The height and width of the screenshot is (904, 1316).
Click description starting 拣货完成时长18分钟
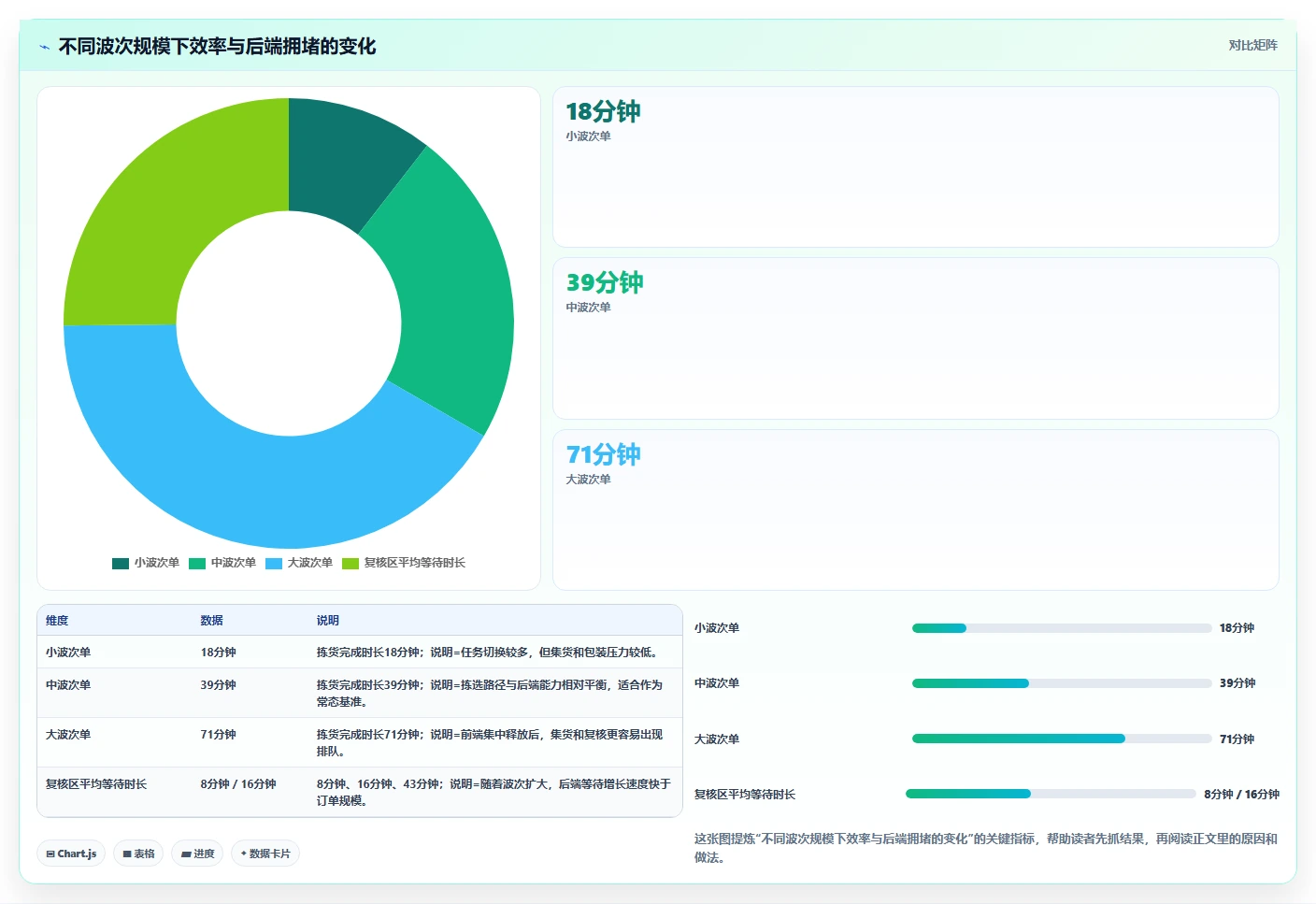(489, 653)
